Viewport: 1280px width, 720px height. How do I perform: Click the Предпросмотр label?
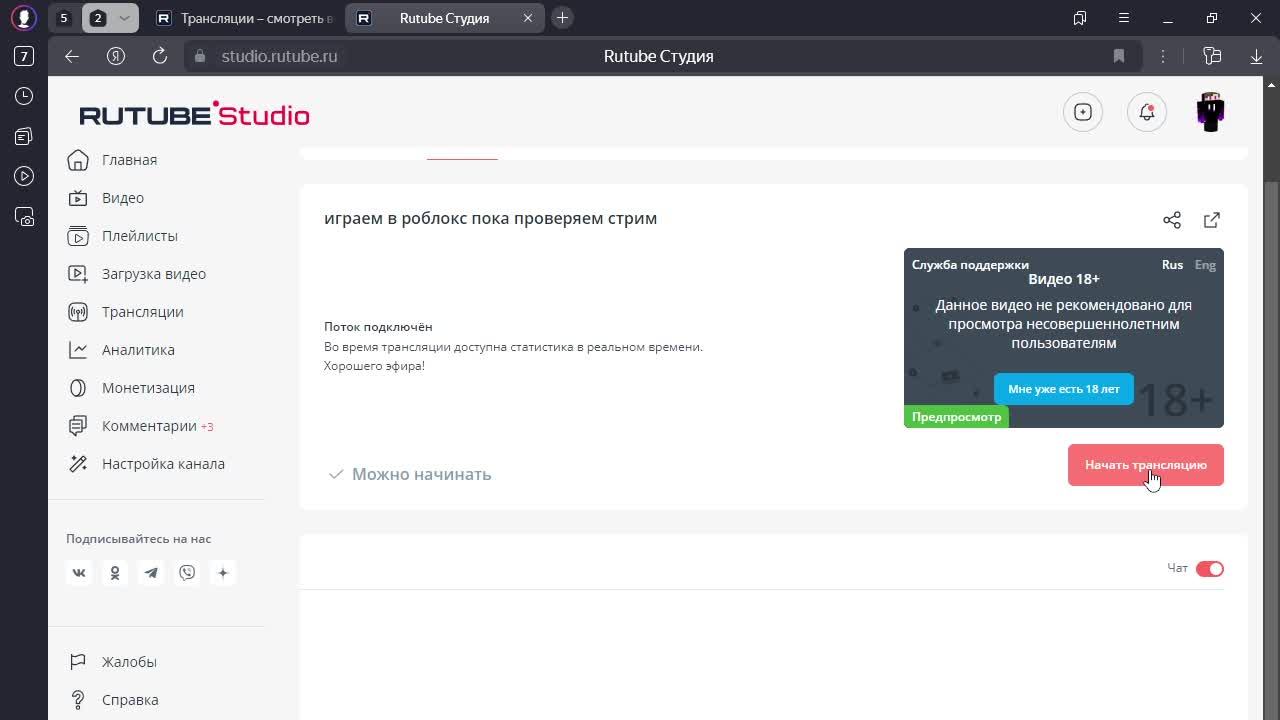tap(956, 417)
